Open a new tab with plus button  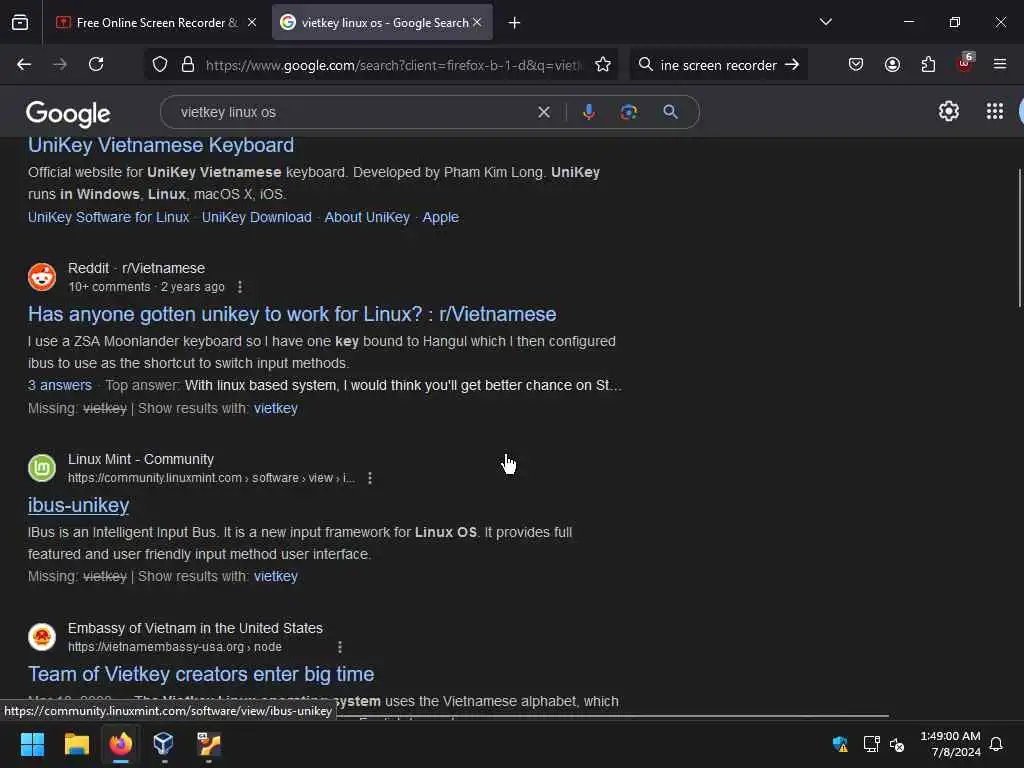click(514, 23)
